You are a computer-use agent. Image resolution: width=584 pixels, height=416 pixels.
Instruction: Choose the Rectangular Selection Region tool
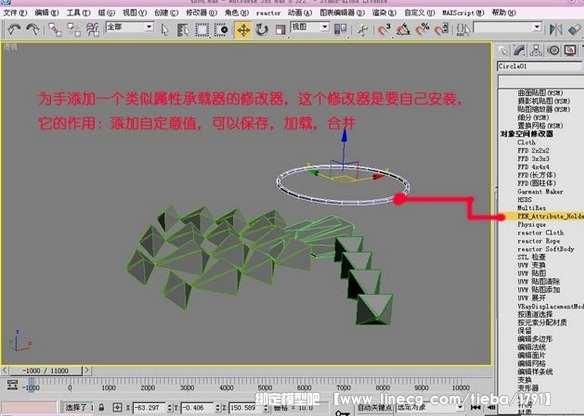202,30
